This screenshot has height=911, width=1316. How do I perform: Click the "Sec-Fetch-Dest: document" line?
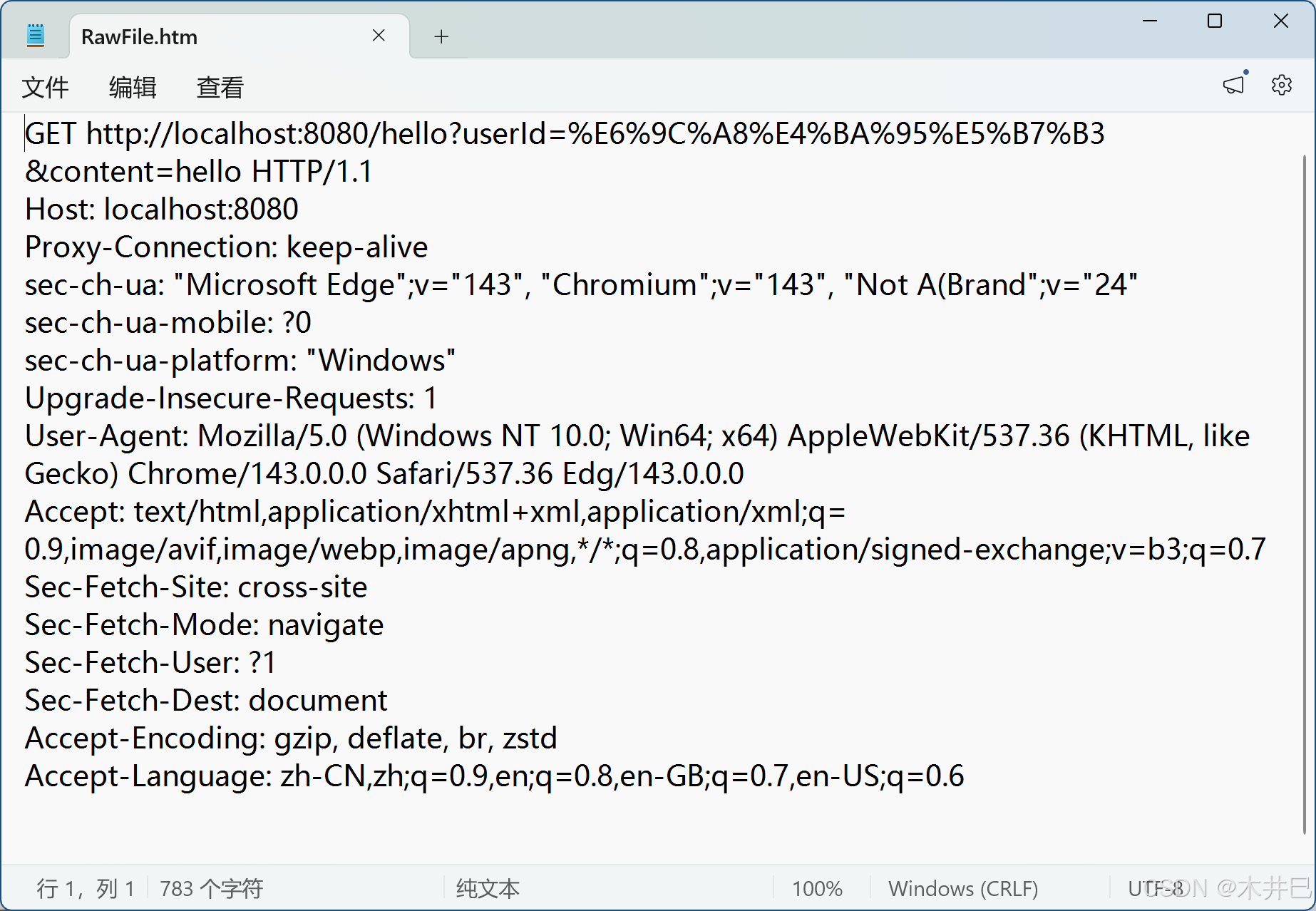[x=206, y=701]
